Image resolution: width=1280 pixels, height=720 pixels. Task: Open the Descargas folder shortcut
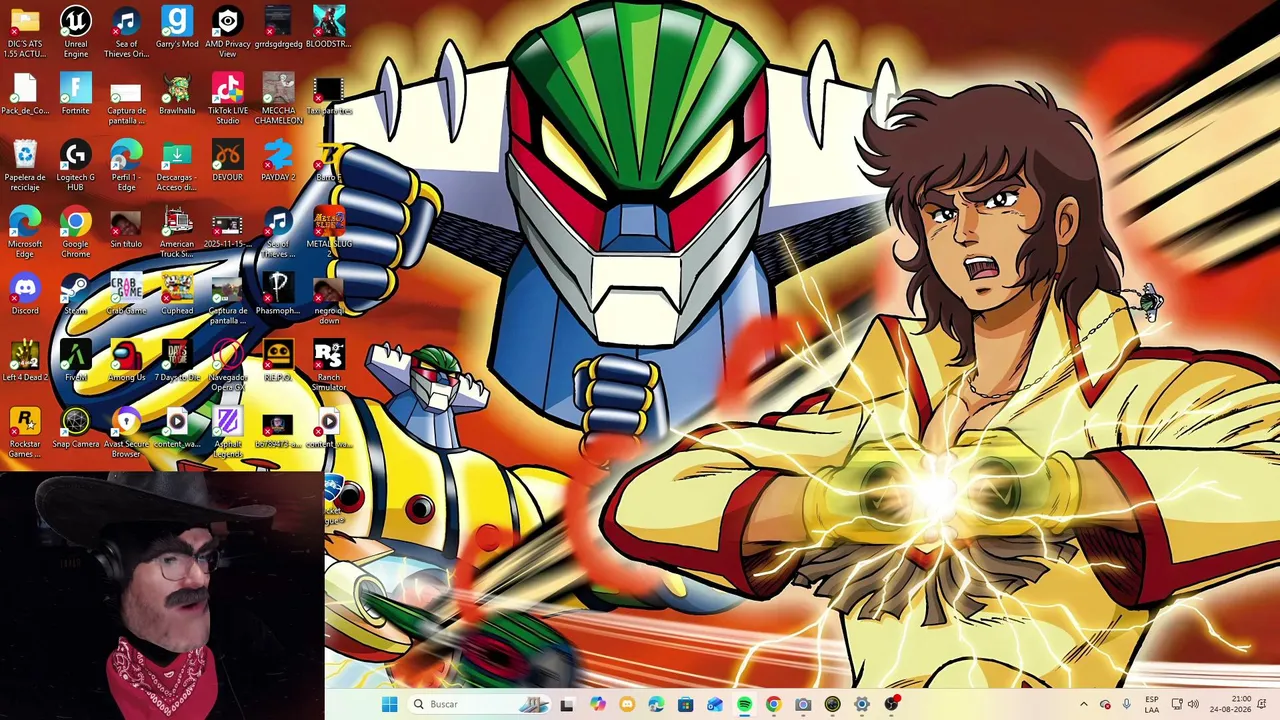176,165
